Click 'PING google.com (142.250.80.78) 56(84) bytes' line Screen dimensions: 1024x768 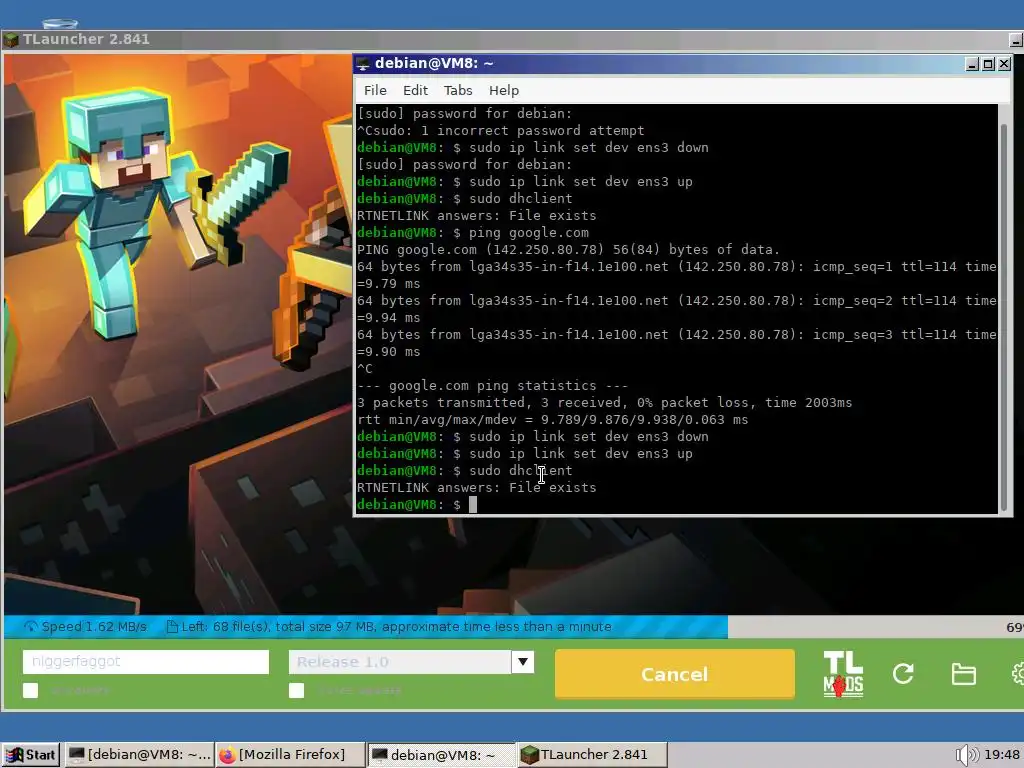point(568,249)
